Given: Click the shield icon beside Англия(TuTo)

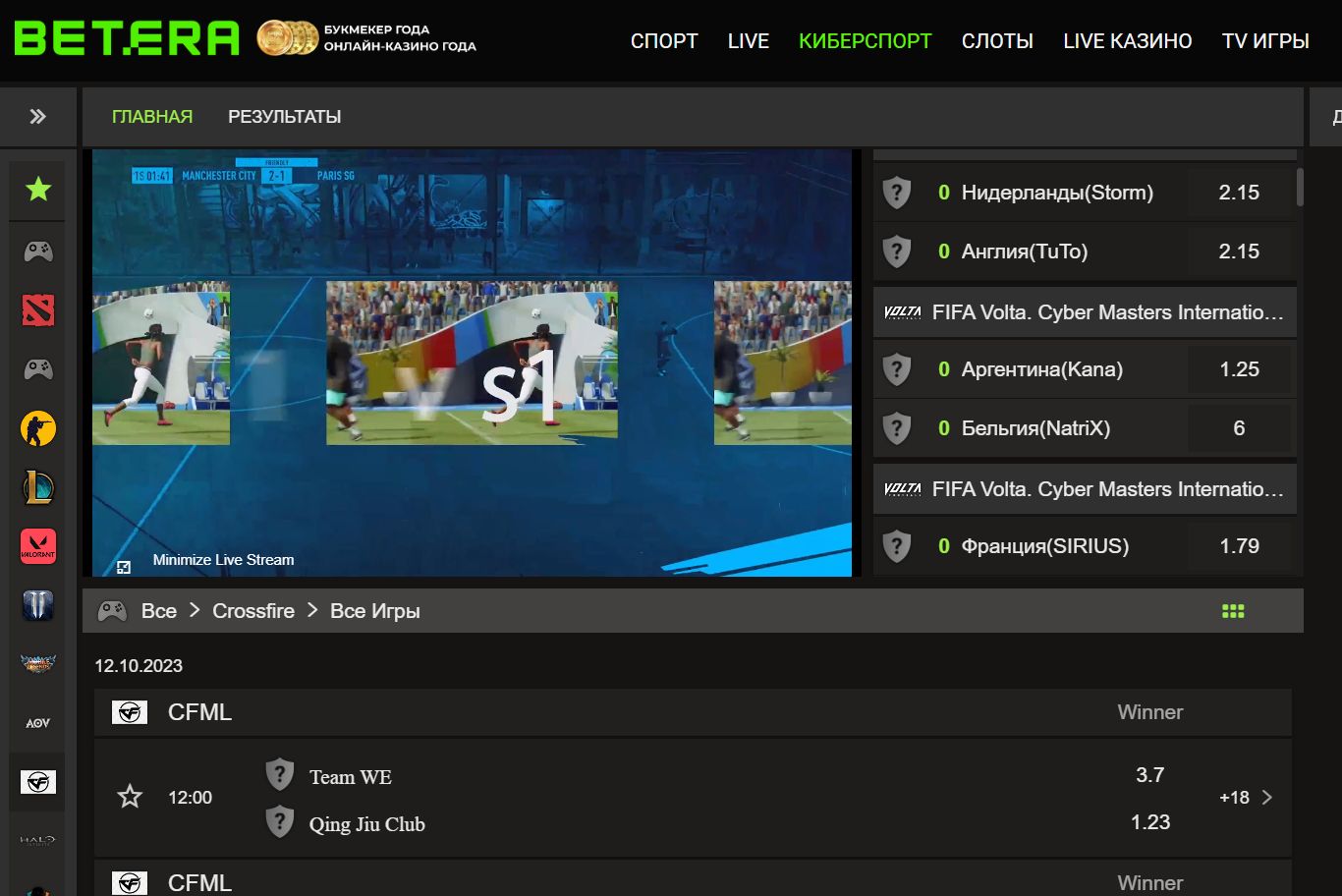Looking at the screenshot, I should point(897,252).
